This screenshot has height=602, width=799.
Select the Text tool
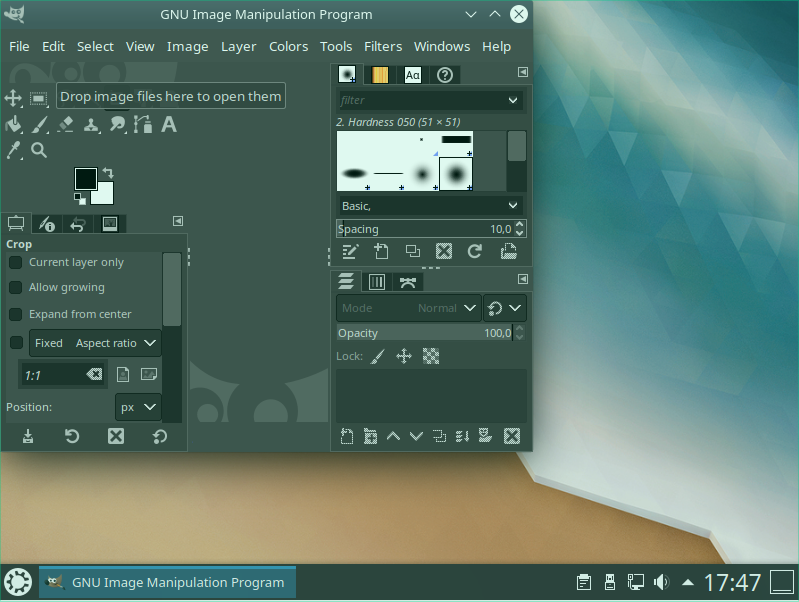pyautogui.click(x=169, y=124)
